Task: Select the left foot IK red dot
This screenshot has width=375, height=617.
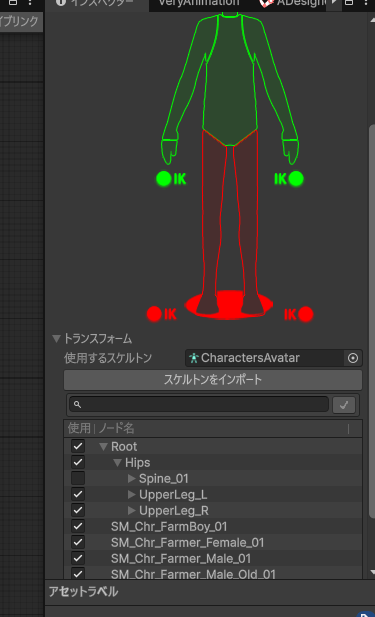Action: tap(154, 314)
